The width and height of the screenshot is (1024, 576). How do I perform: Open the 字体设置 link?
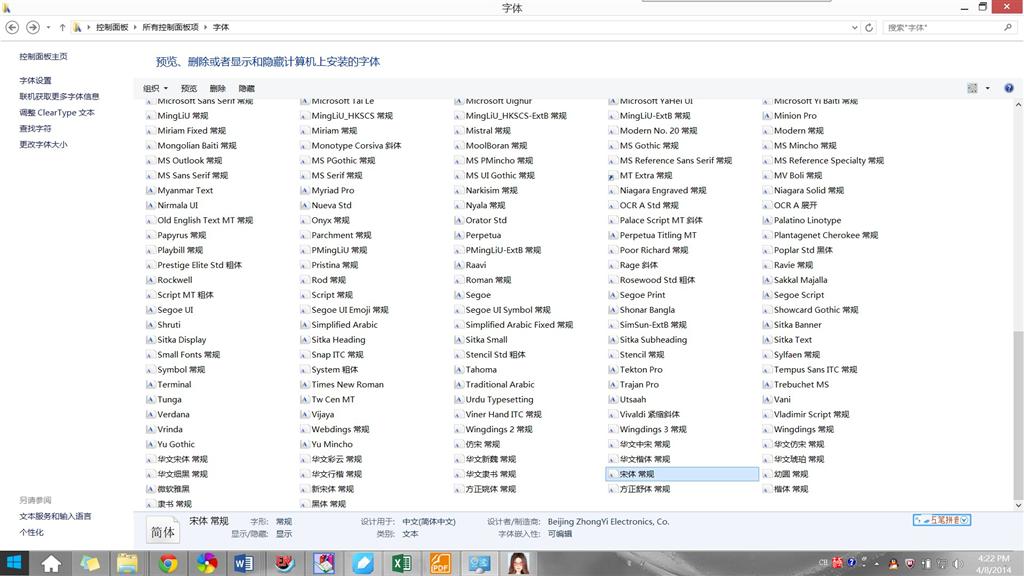tap(35, 80)
